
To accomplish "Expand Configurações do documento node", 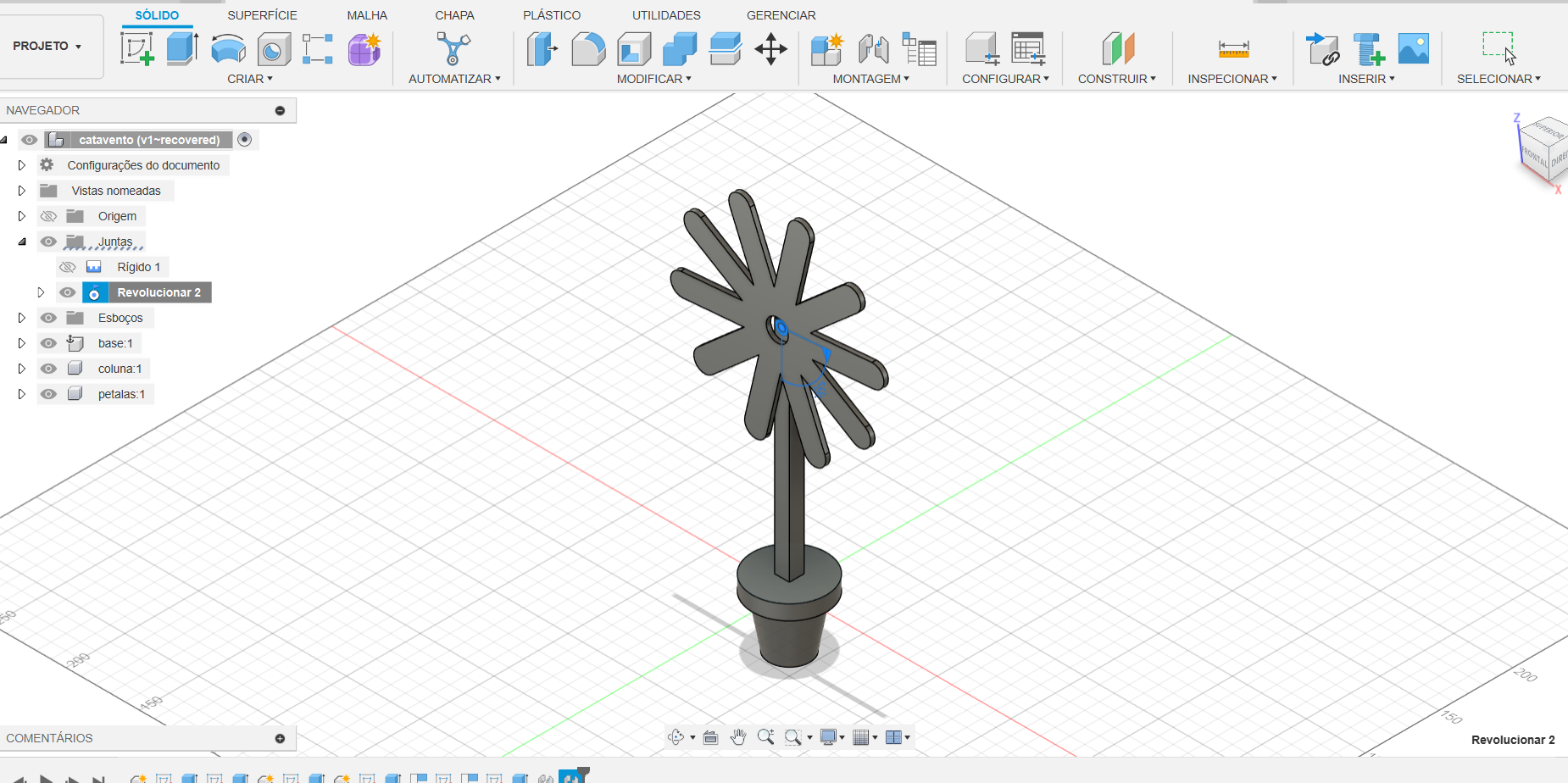I will coord(22,165).
